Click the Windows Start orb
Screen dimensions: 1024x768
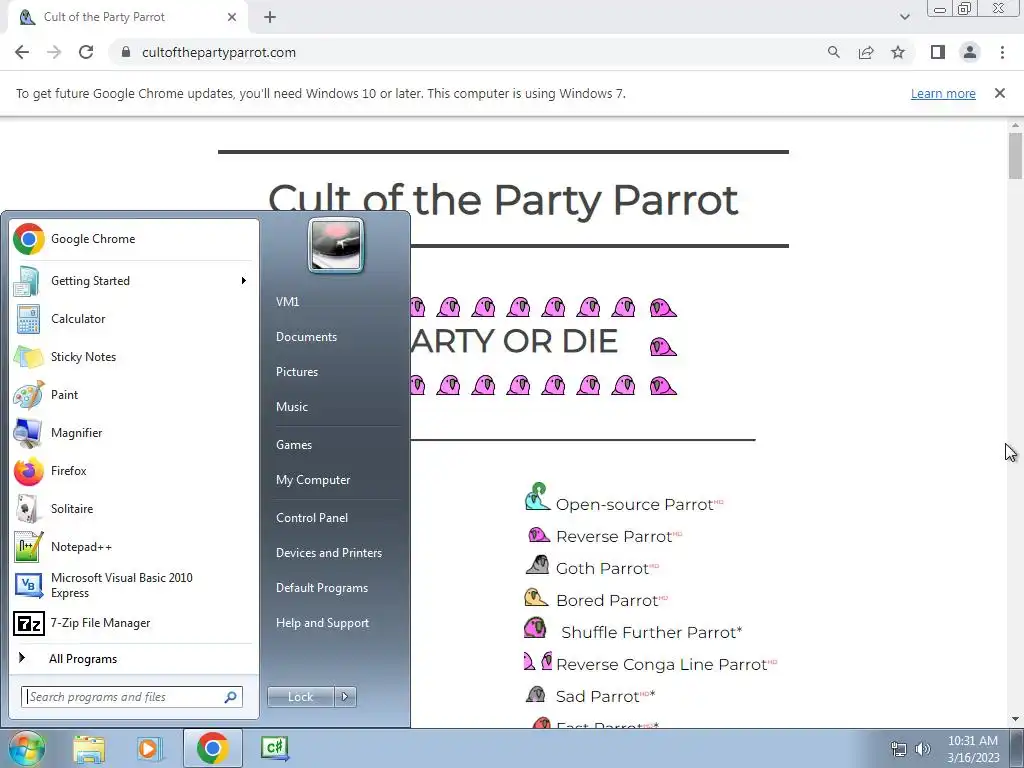point(27,748)
